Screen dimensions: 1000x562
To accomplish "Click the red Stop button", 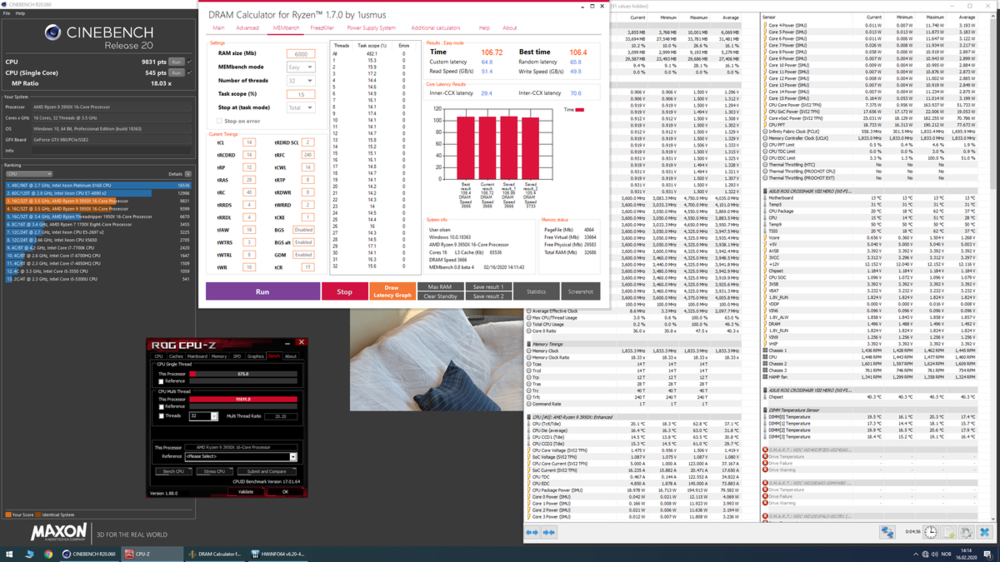I will tap(344, 292).
